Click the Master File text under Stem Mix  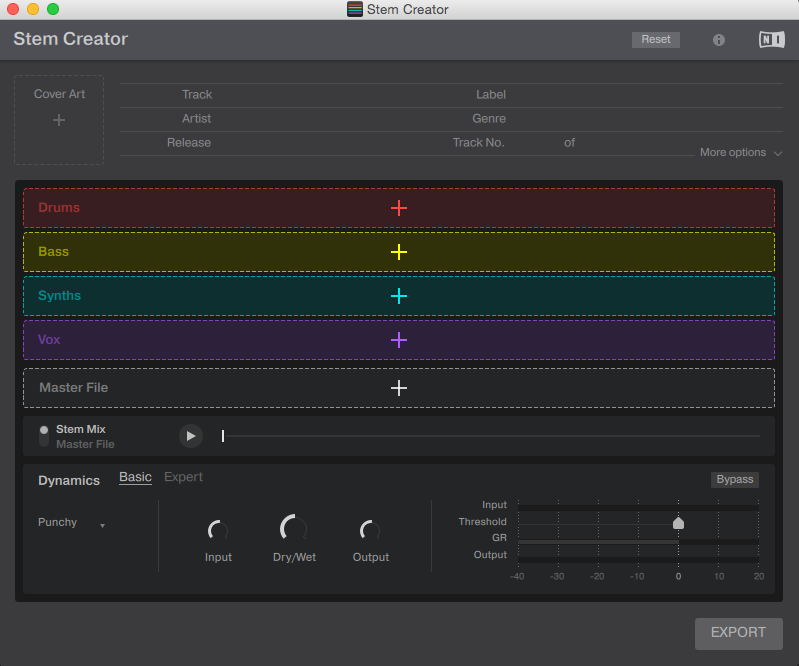coord(85,444)
